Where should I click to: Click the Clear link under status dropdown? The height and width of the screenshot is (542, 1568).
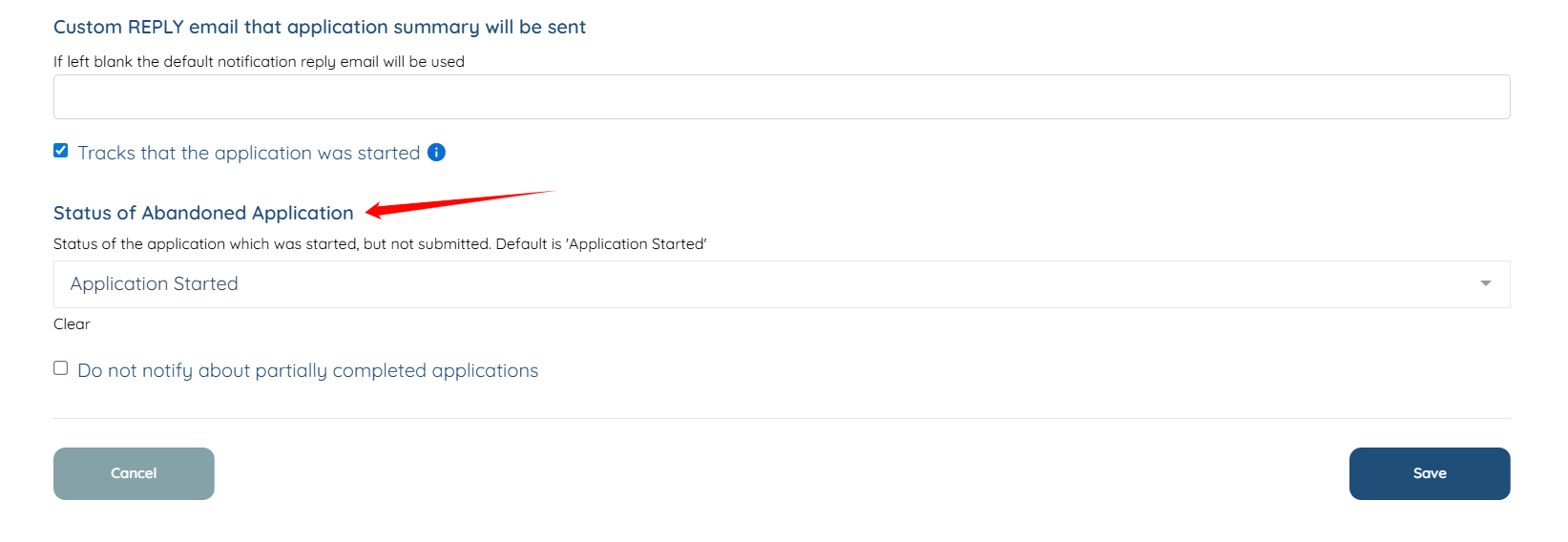click(72, 324)
